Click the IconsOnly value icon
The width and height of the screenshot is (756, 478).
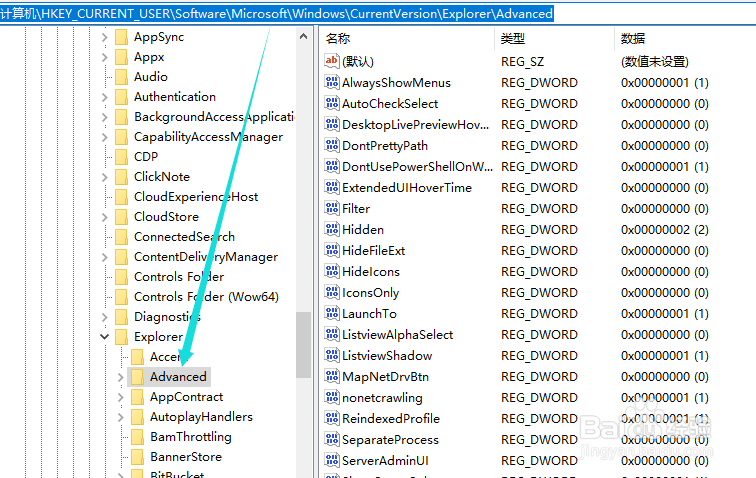click(x=332, y=292)
